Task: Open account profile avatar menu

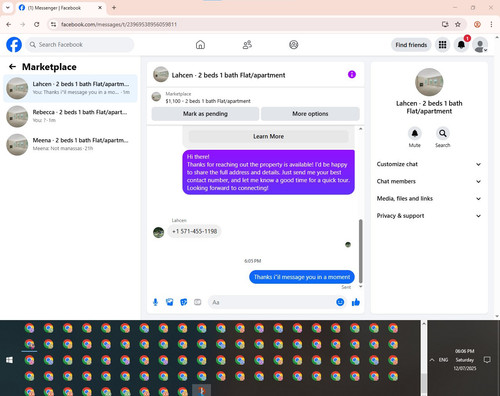Action: (x=480, y=45)
